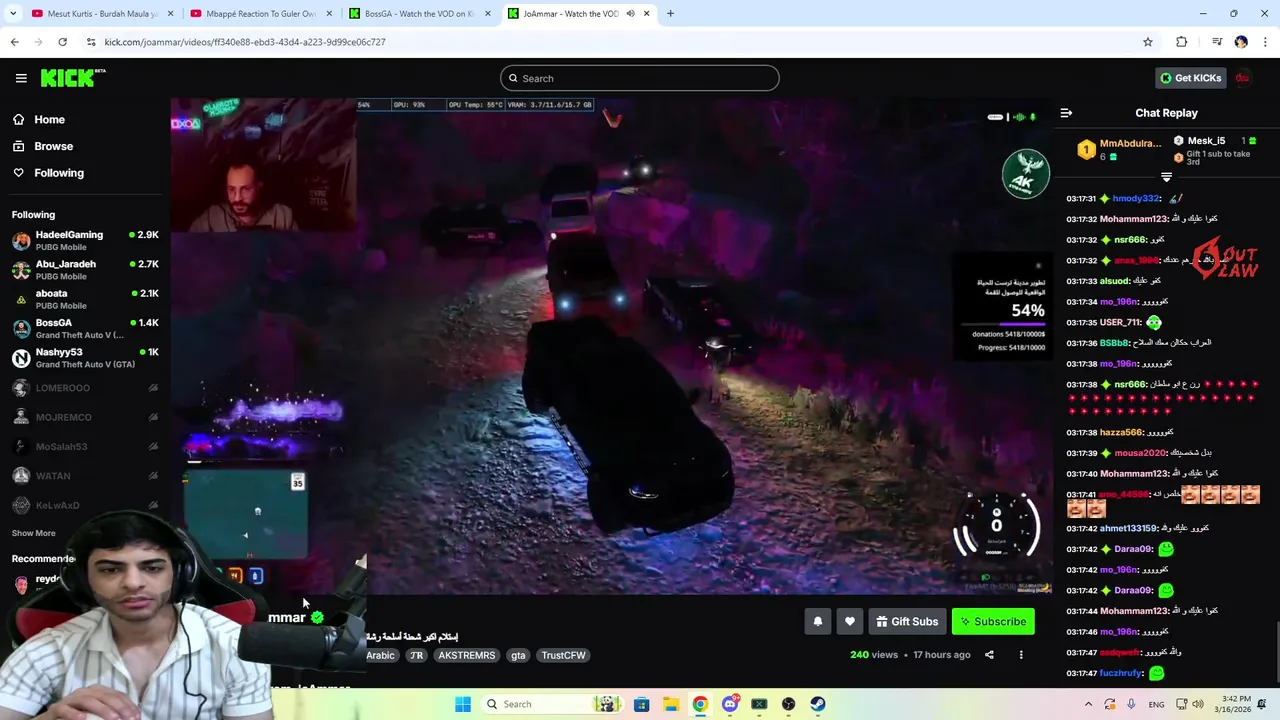Select the AKSTREMRS tag
The image size is (1280, 720).
click(x=466, y=655)
